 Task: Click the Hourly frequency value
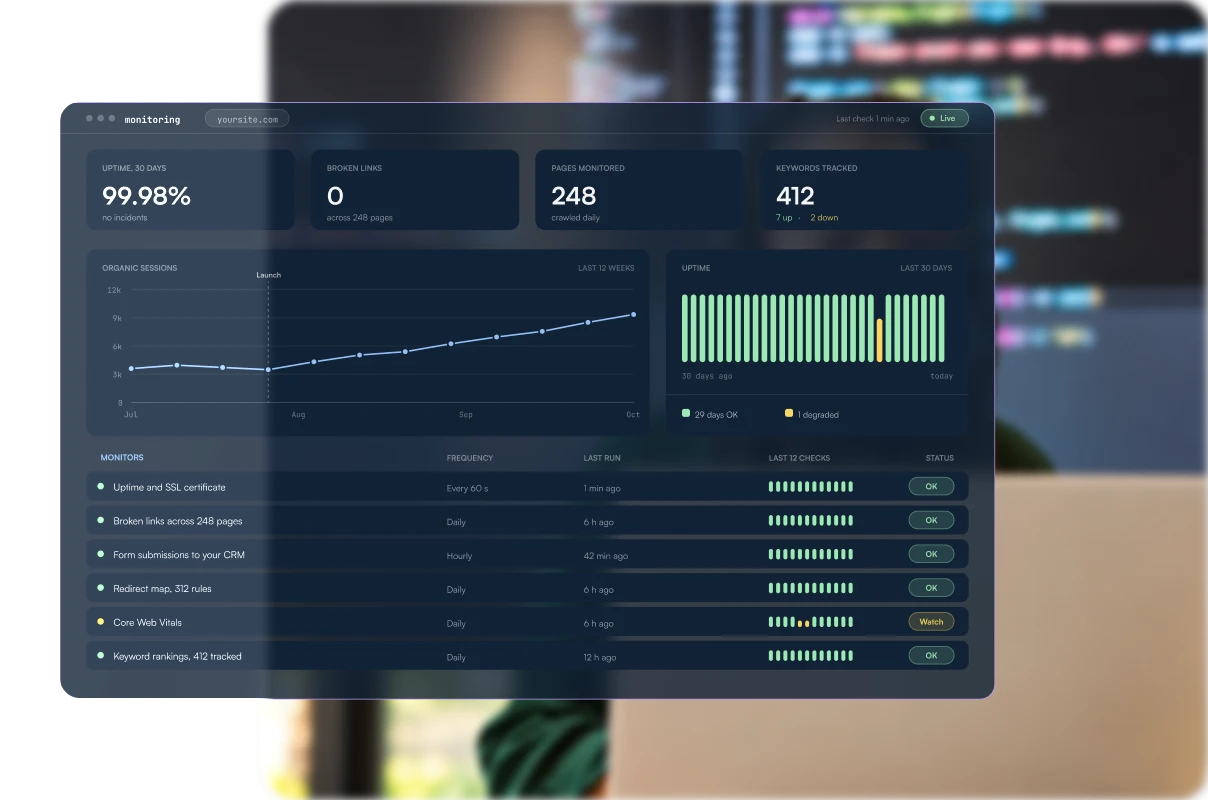coord(459,556)
